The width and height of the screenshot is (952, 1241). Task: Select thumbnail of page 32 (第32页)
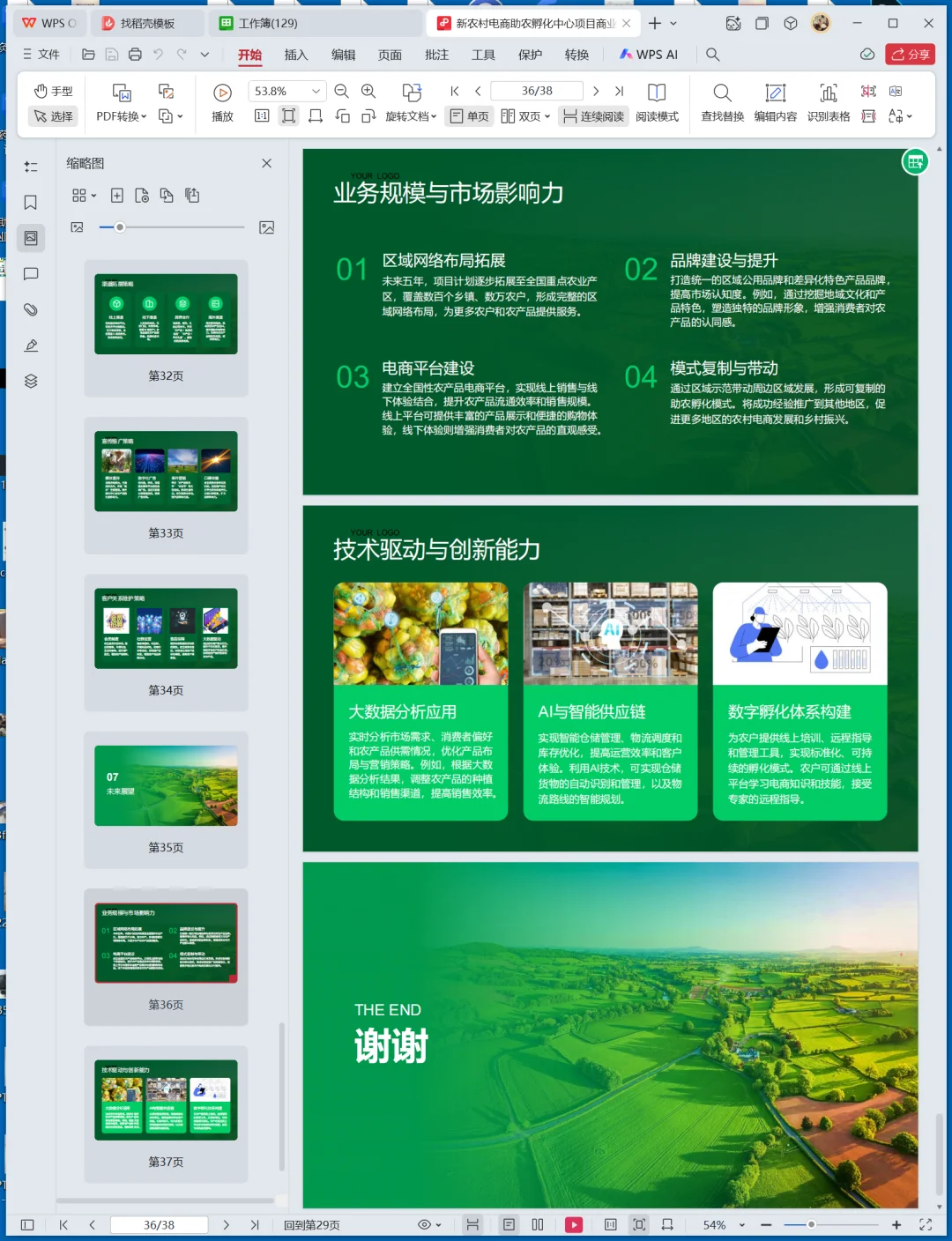click(166, 314)
